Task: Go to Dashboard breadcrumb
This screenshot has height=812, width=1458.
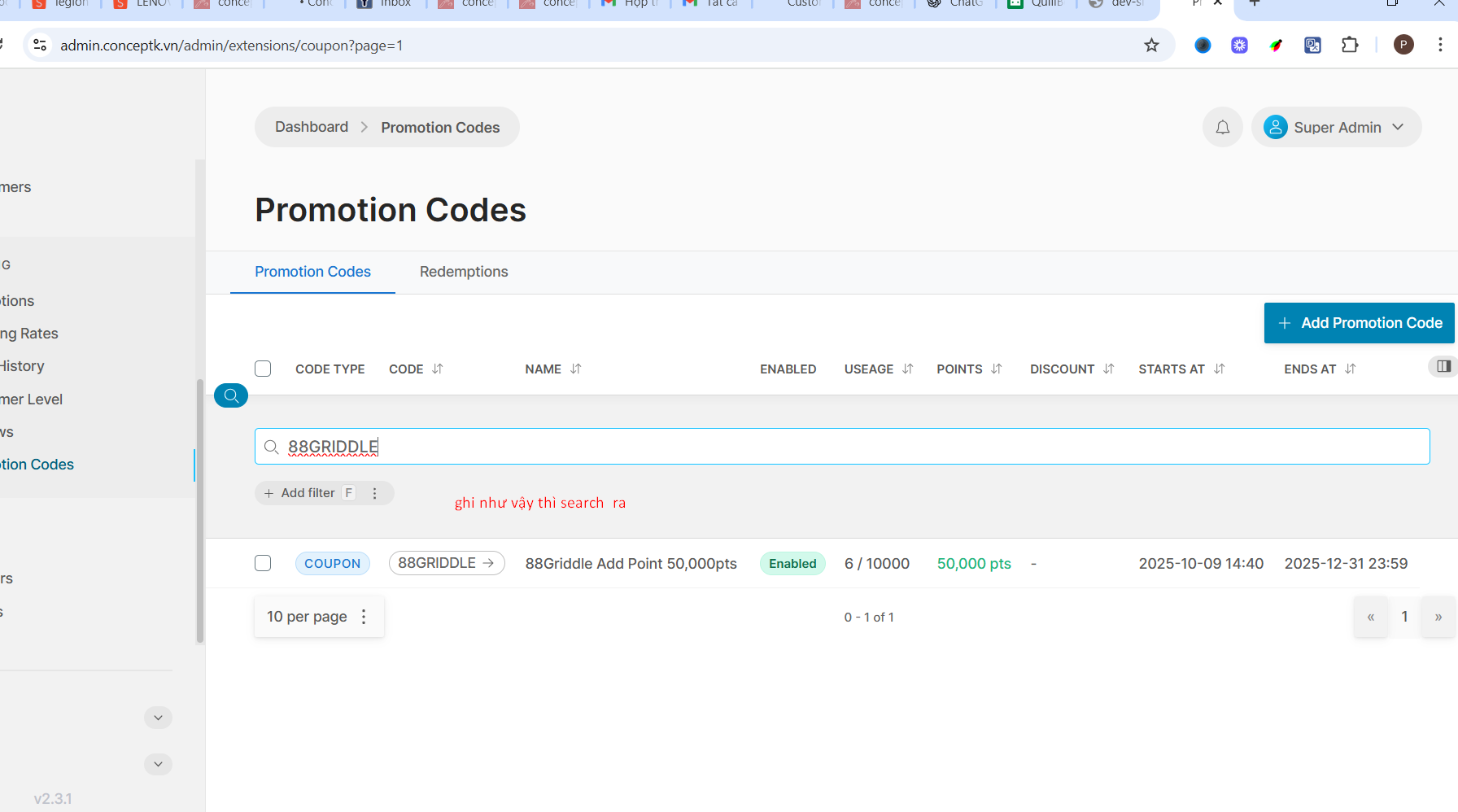Action: click(312, 127)
